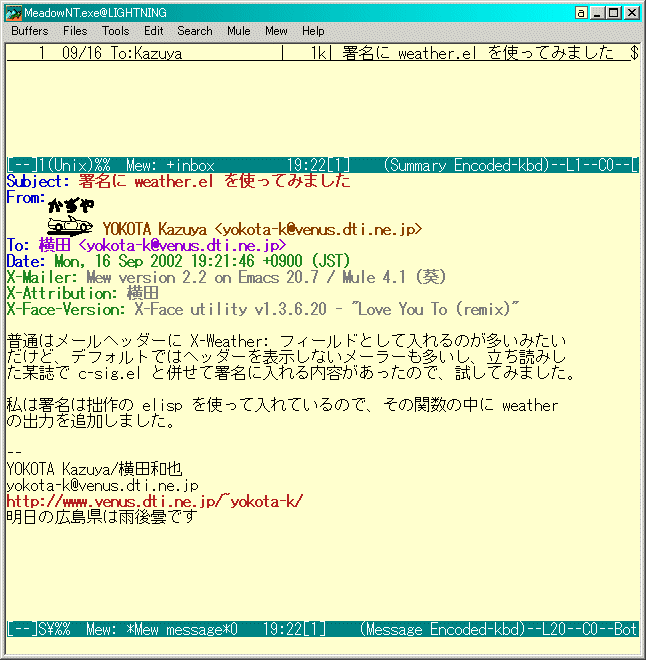Click the signature name YOKOTA Kazuya/横田和也
Screen dimensions: 646x660
click(94, 469)
